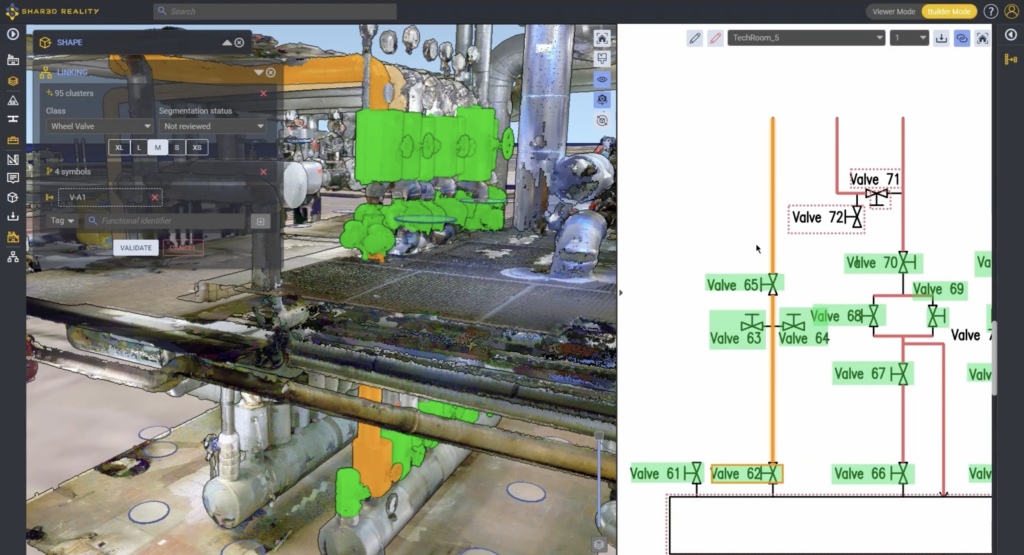This screenshot has height=555, width=1024.
Task: Open the TechRoom_5 diagram dropdown
Action: [806, 38]
